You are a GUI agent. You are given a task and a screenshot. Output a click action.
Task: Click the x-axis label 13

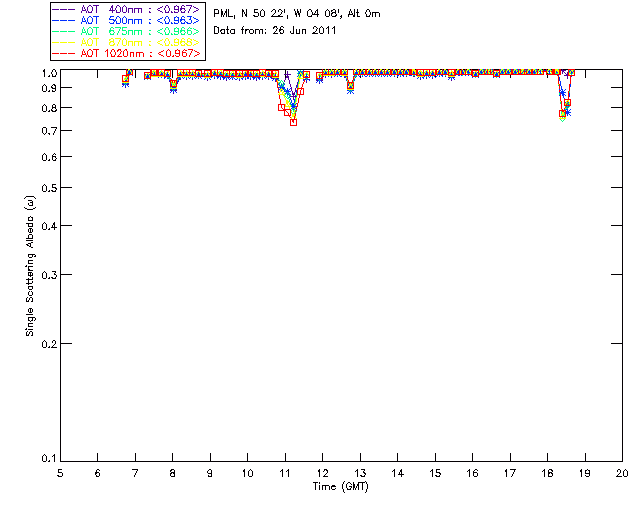360,474
